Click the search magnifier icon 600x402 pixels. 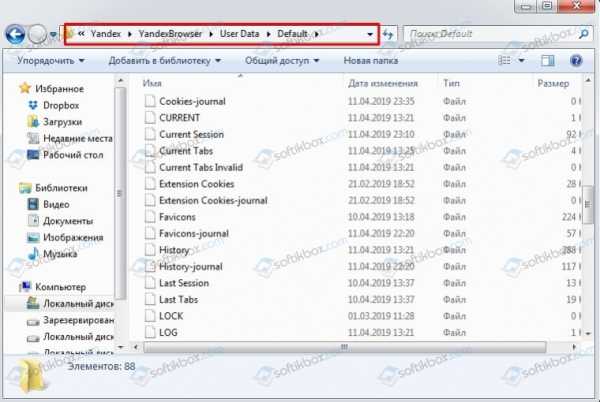[x=584, y=34]
